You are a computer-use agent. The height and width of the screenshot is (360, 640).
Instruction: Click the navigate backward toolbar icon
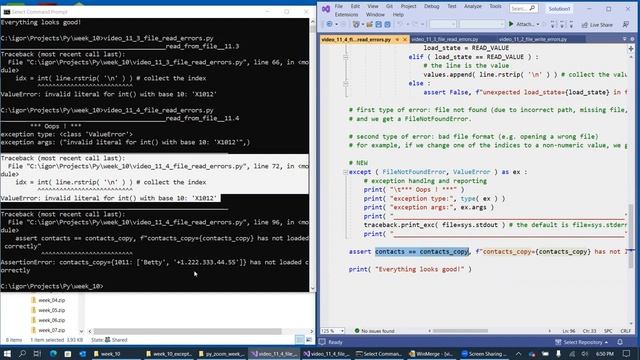tap(329, 24)
